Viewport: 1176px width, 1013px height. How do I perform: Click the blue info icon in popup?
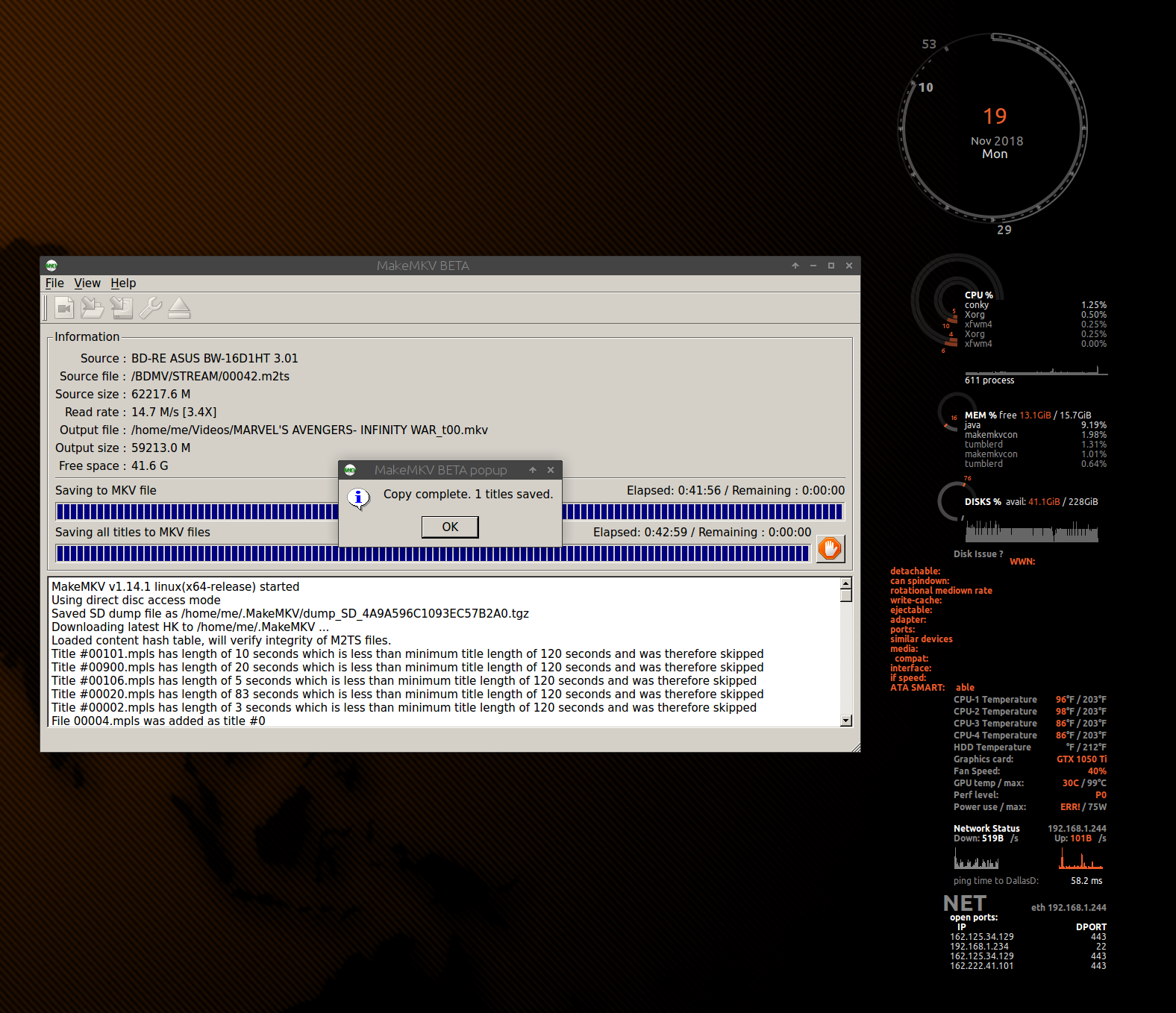(x=358, y=498)
